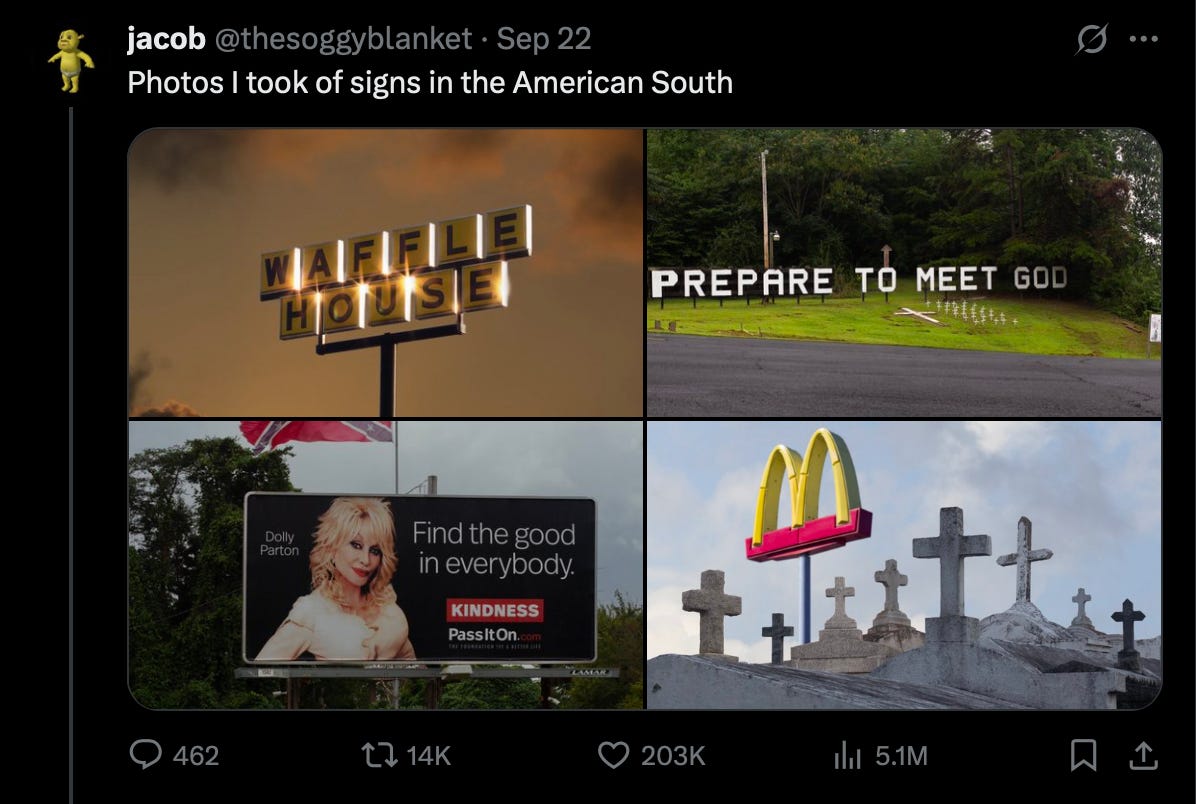Click the 5.1M views count
The width and height of the screenshot is (1196, 804).
[x=902, y=755]
